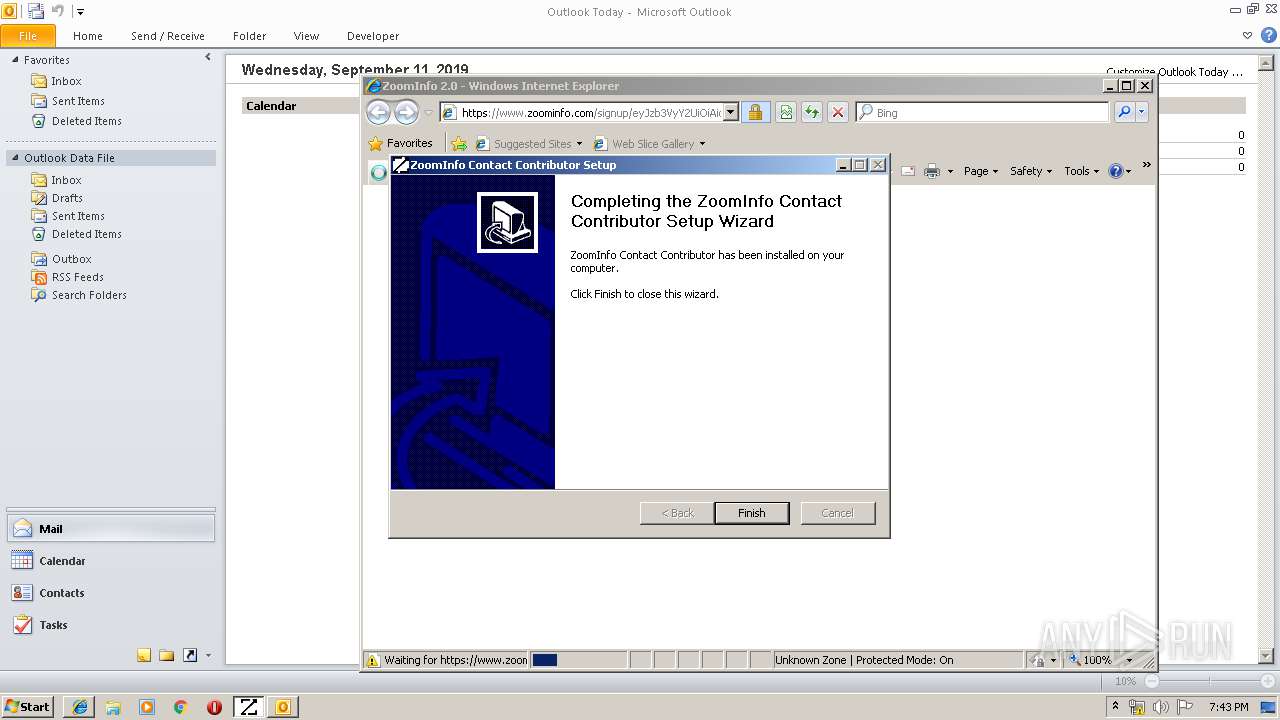Click the IE print icon

[x=932, y=171]
